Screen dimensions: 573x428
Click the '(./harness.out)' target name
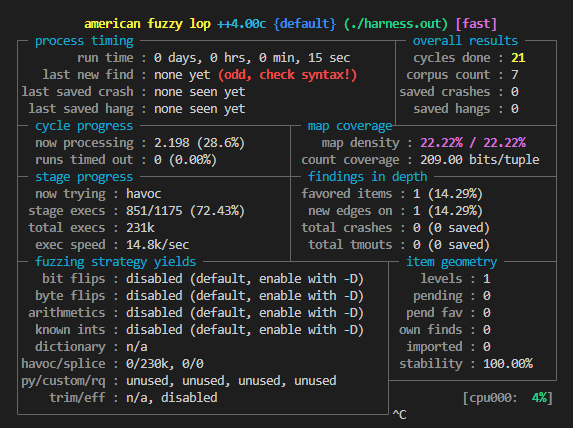click(x=396, y=24)
